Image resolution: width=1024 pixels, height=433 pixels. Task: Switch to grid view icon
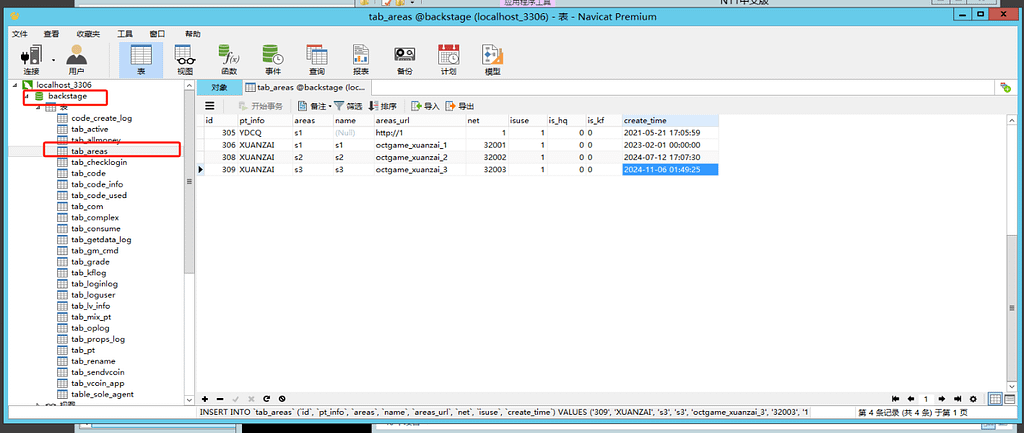click(x=995, y=399)
